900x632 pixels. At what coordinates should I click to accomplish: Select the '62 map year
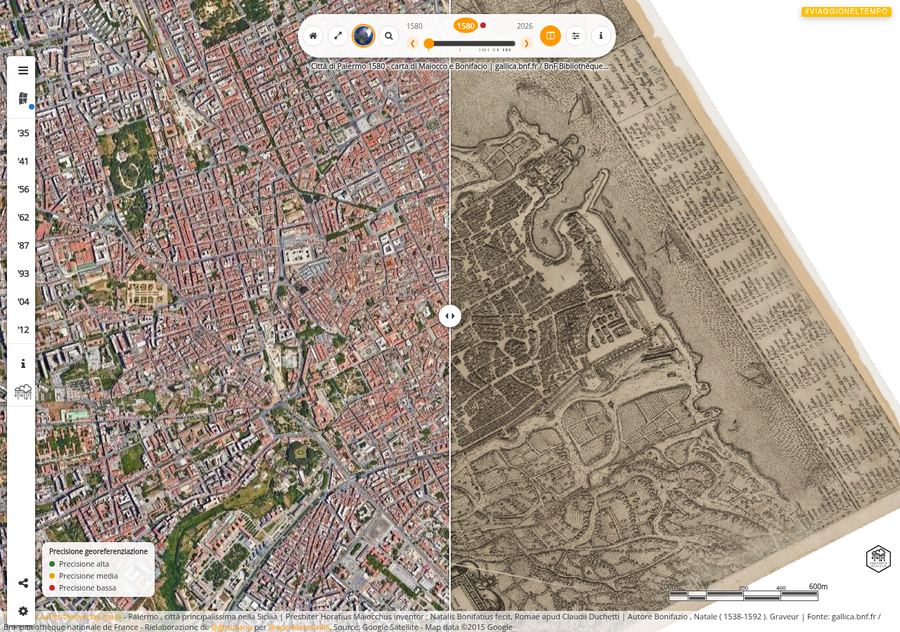(x=23, y=218)
